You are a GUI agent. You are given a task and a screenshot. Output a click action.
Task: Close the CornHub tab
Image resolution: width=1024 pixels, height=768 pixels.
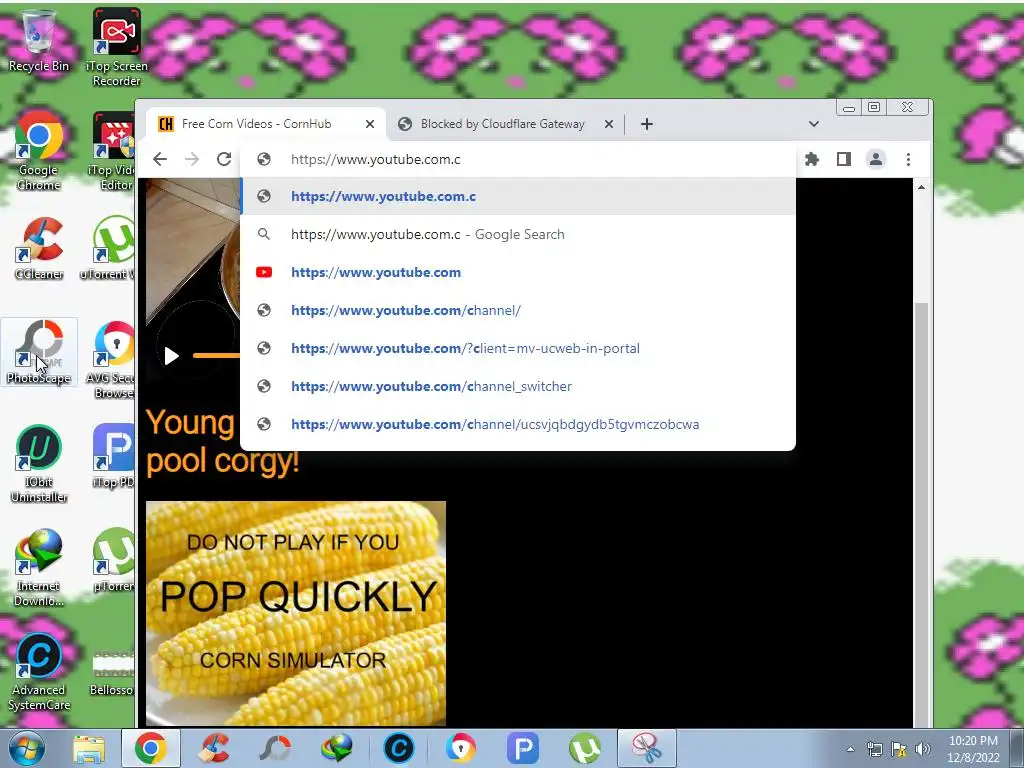[370, 124]
